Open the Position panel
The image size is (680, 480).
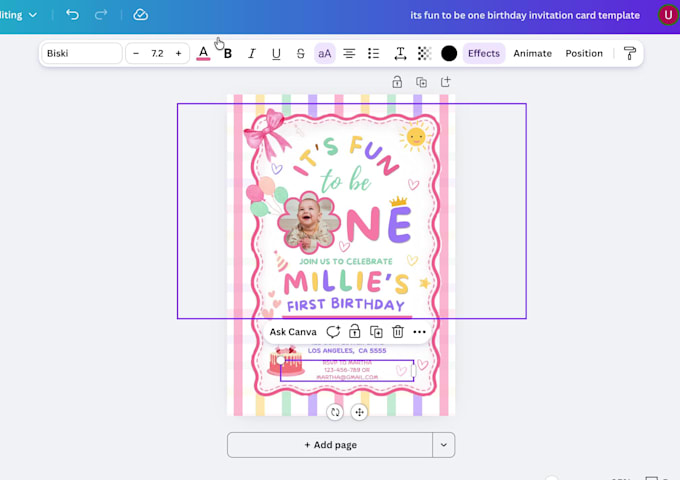point(584,53)
